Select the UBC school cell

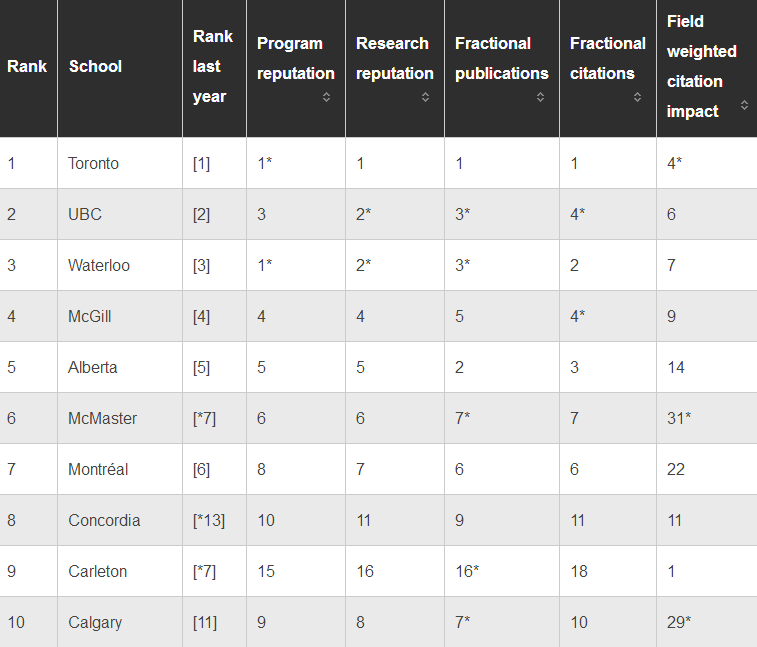coord(120,214)
